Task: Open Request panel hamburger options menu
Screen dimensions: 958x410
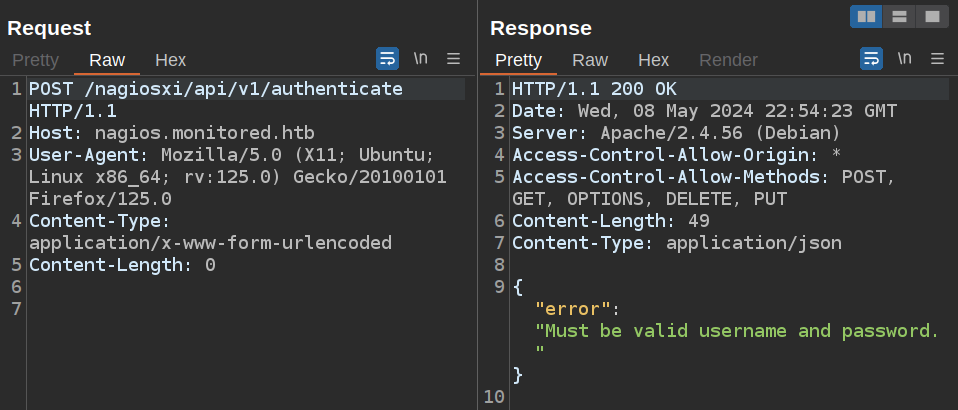Action: [453, 58]
